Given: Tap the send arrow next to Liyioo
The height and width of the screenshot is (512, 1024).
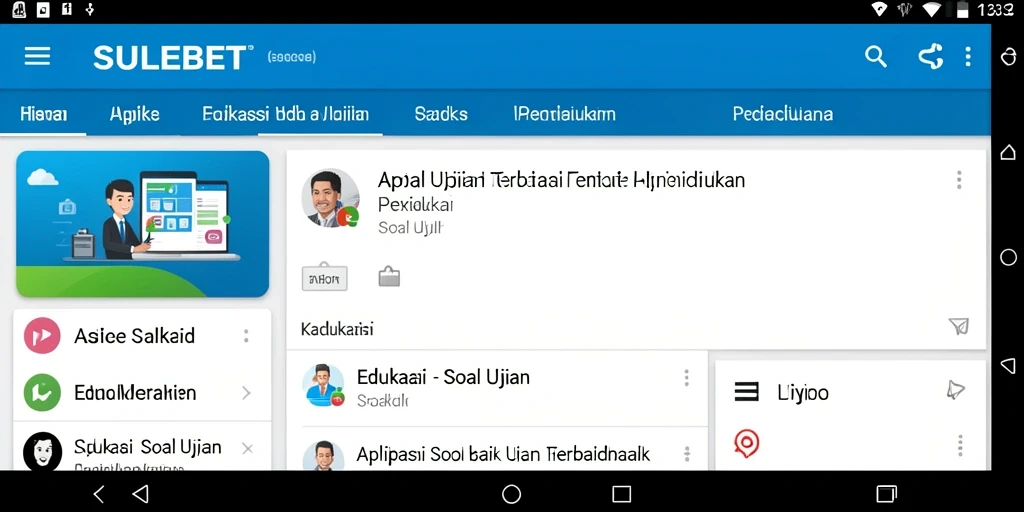Looking at the screenshot, I should pyautogui.click(x=955, y=391).
